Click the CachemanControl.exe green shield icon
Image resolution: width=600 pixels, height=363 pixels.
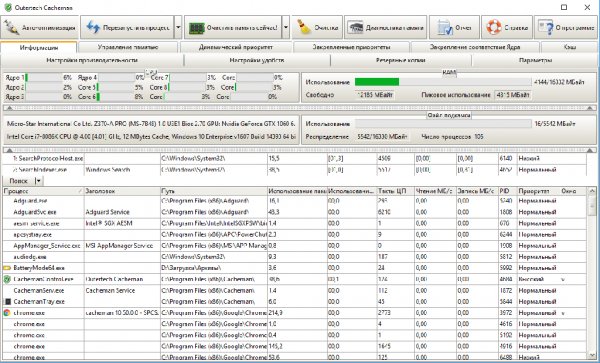[7, 279]
